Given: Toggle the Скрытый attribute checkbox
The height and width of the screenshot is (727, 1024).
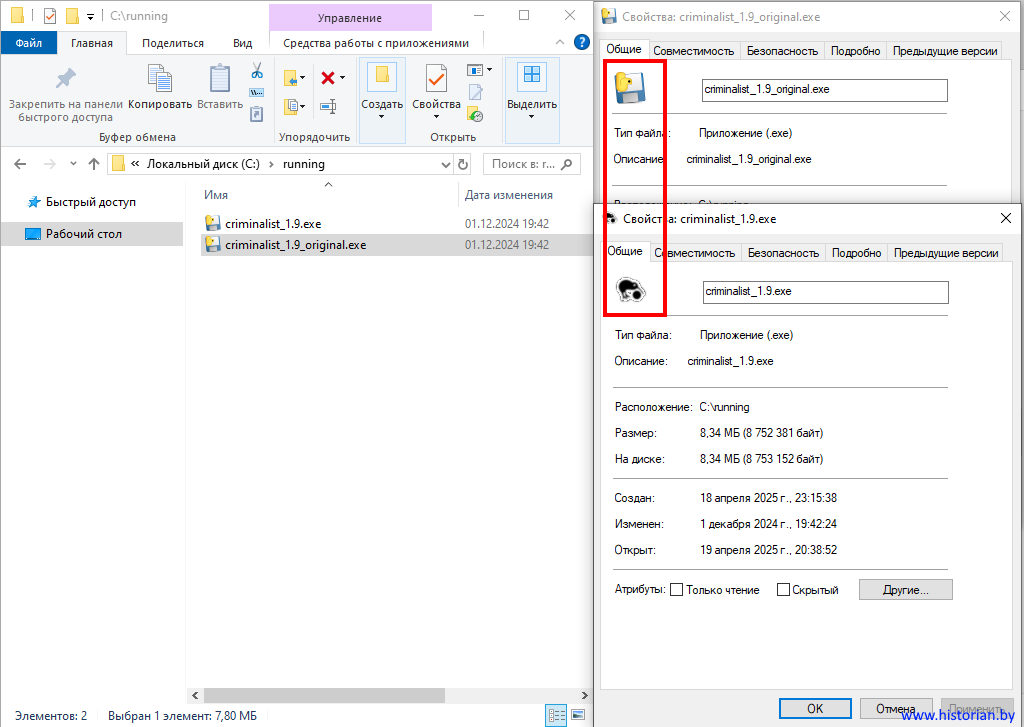Looking at the screenshot, I should click(784, 590).
